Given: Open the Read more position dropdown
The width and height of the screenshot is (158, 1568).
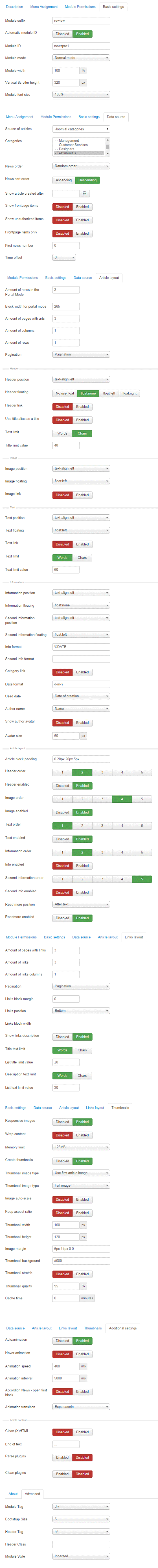Looking at the screenshot, I should pyautogui.click(x=81, y=904).
